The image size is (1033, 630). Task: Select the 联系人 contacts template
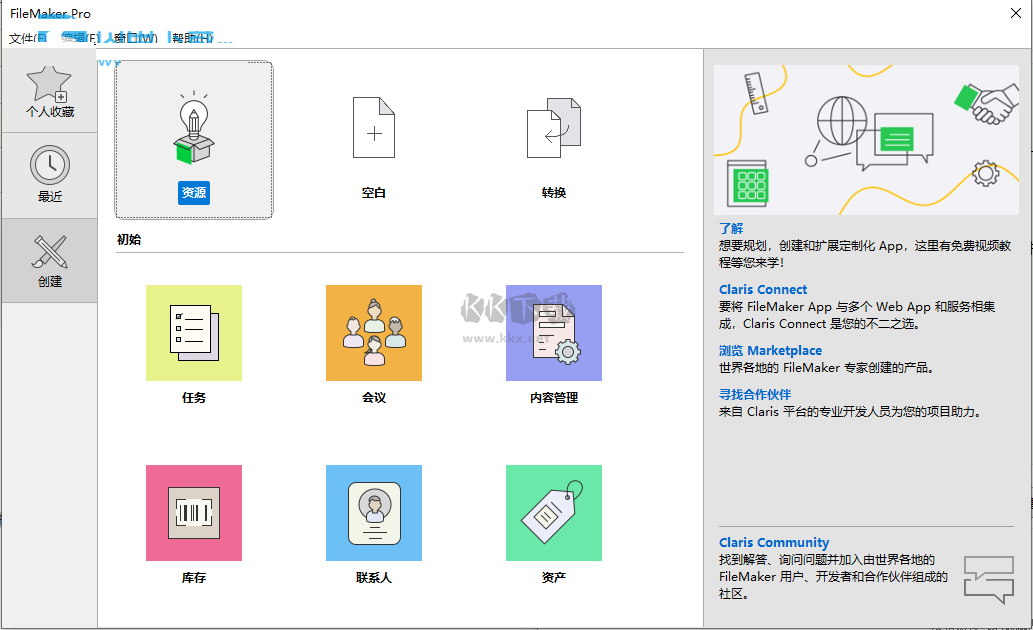tap(373, 512)
